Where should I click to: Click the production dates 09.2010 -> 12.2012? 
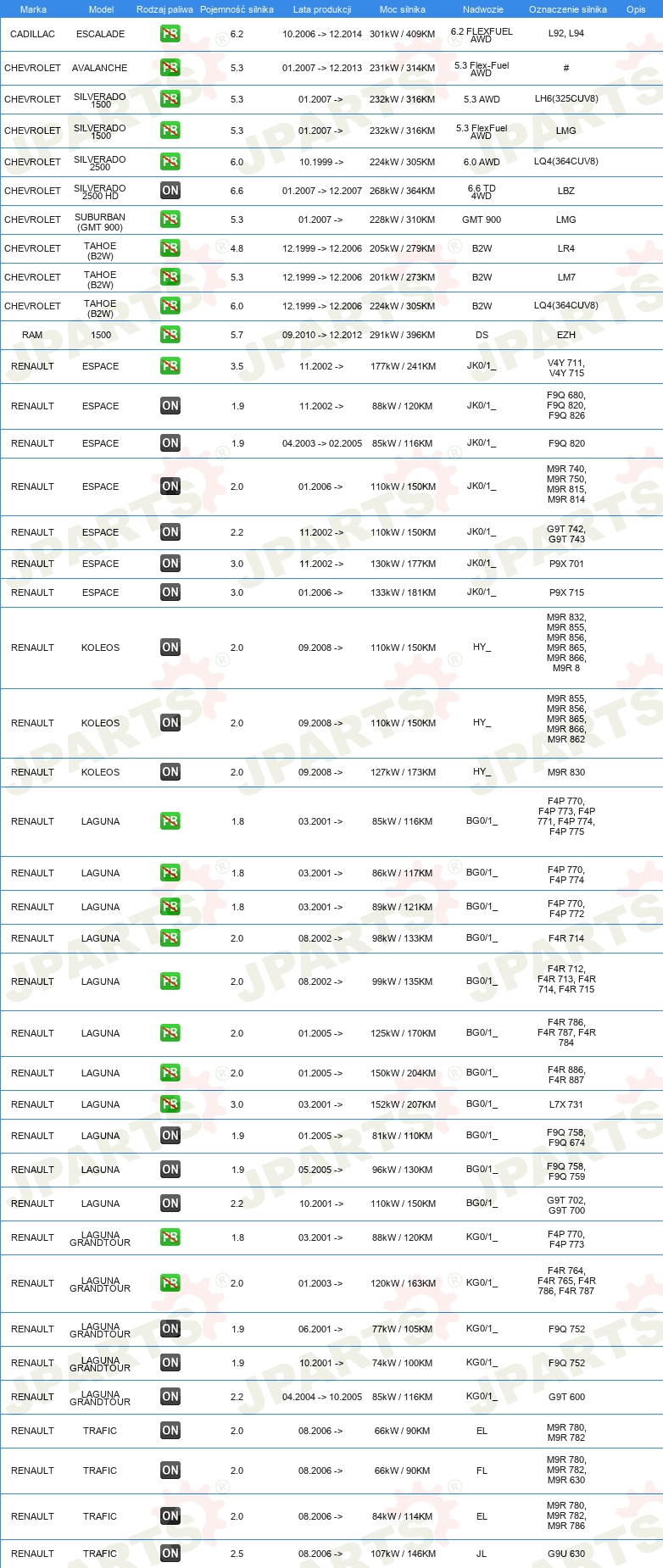tap(322, 335)
